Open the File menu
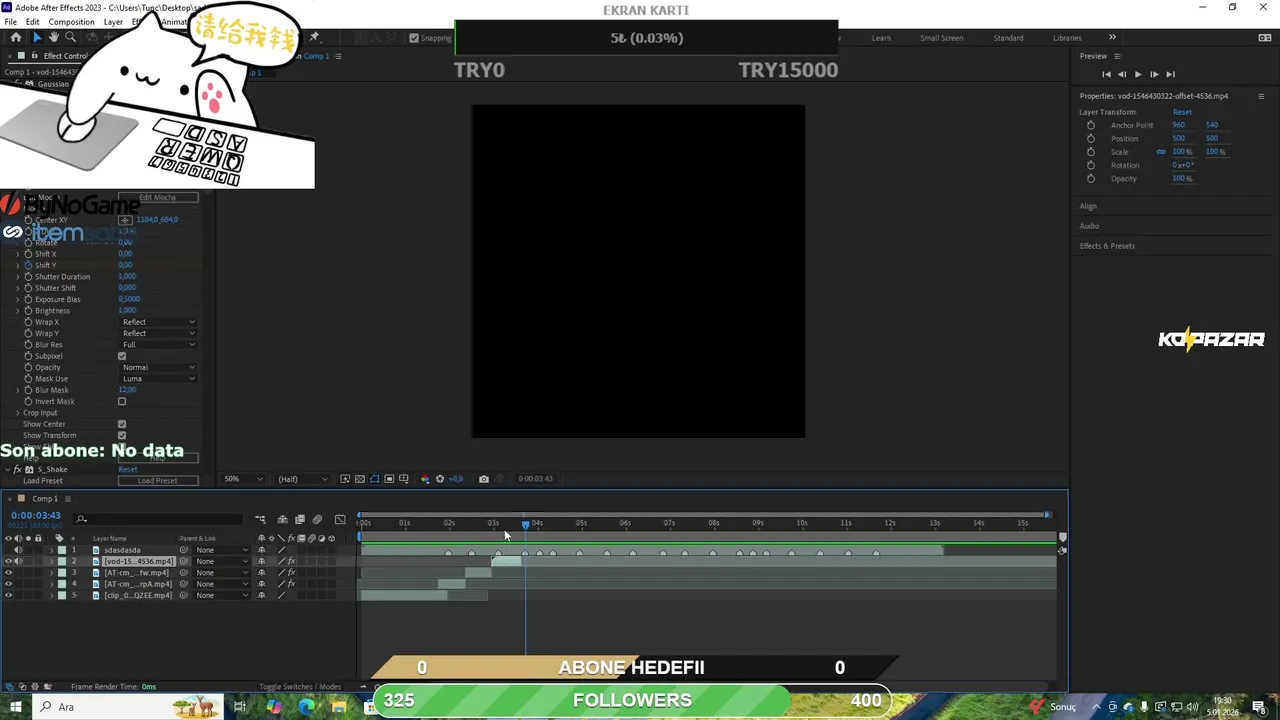The width and height of the screenshot is (1280, 720). point(10,22)
